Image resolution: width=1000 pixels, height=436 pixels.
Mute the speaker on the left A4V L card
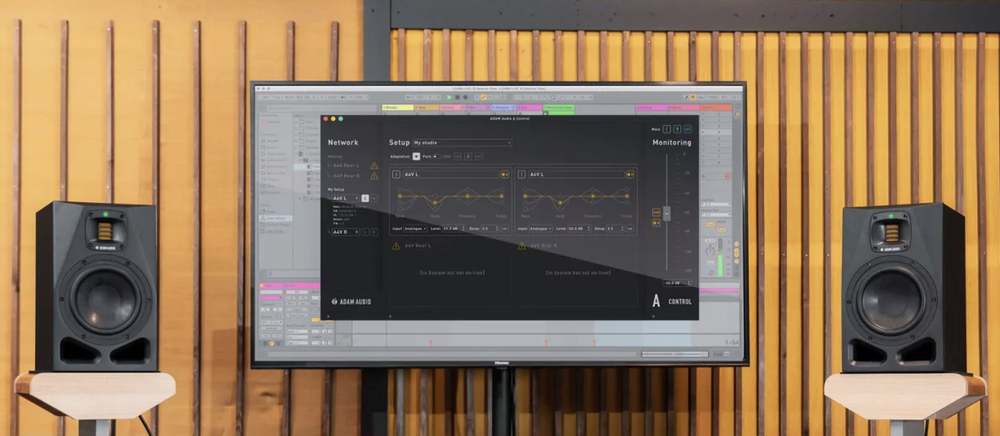505,174
